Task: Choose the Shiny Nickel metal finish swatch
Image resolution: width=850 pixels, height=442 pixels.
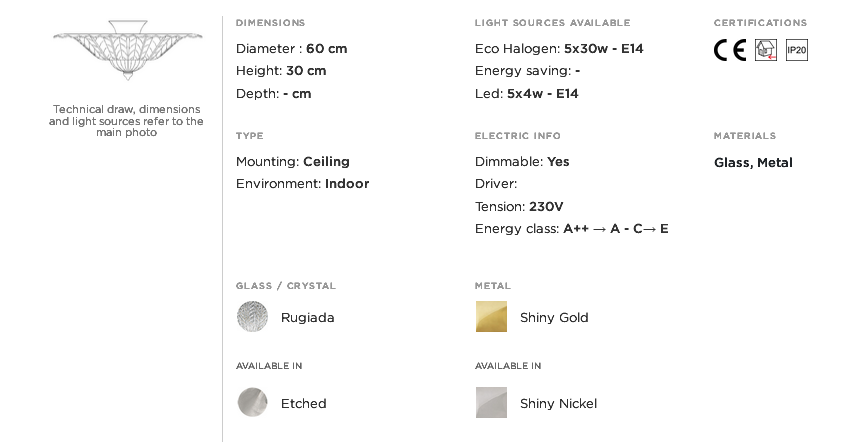Action: (491, 402)
